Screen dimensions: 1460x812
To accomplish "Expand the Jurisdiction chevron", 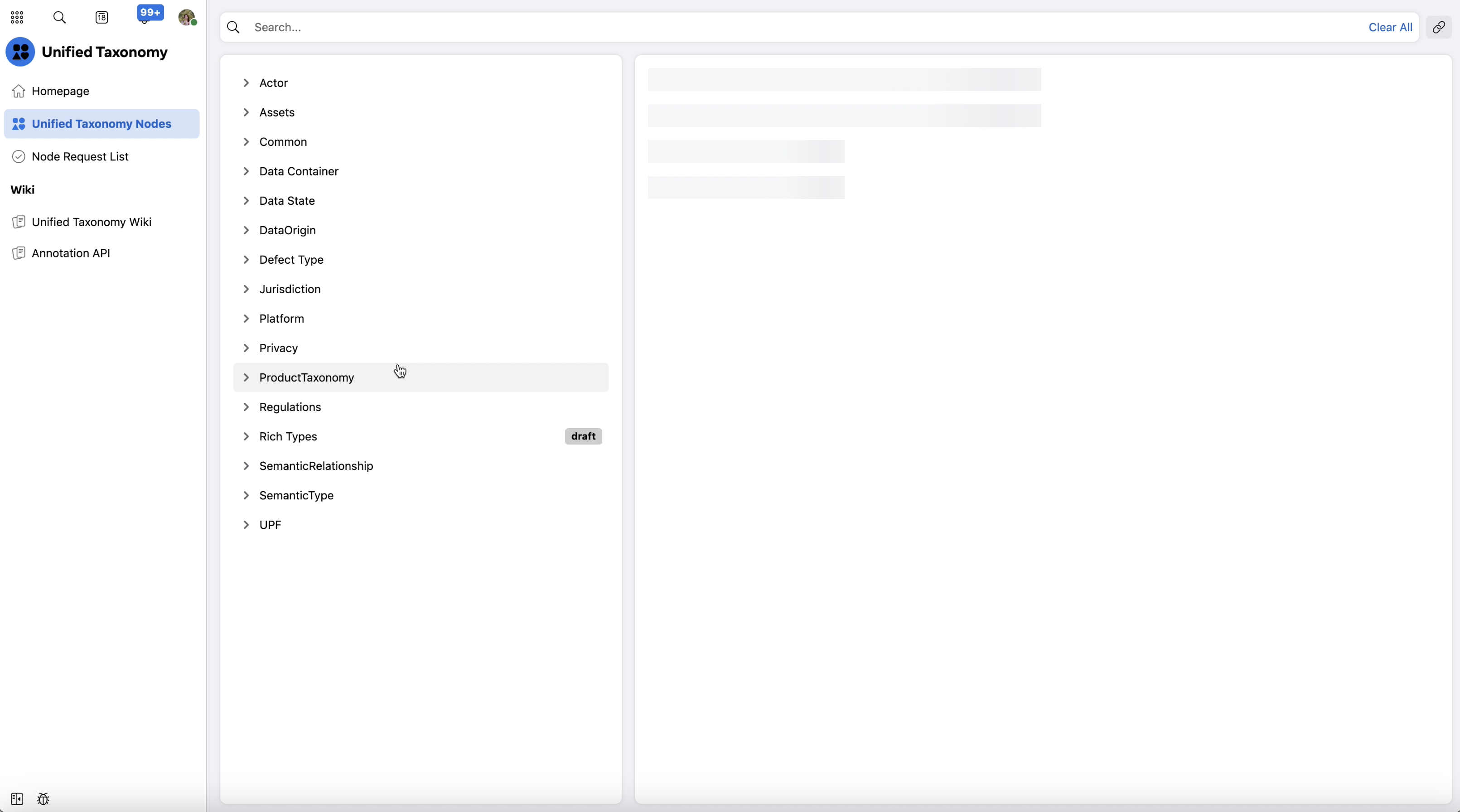I will pyautogui.click(x=246, y=289).
